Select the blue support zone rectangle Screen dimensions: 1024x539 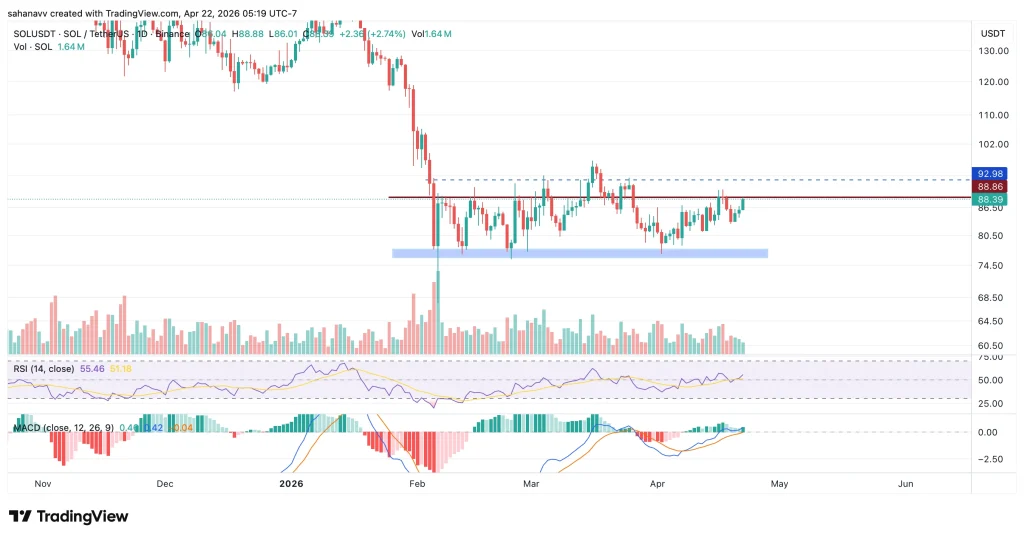pos(580,254)
